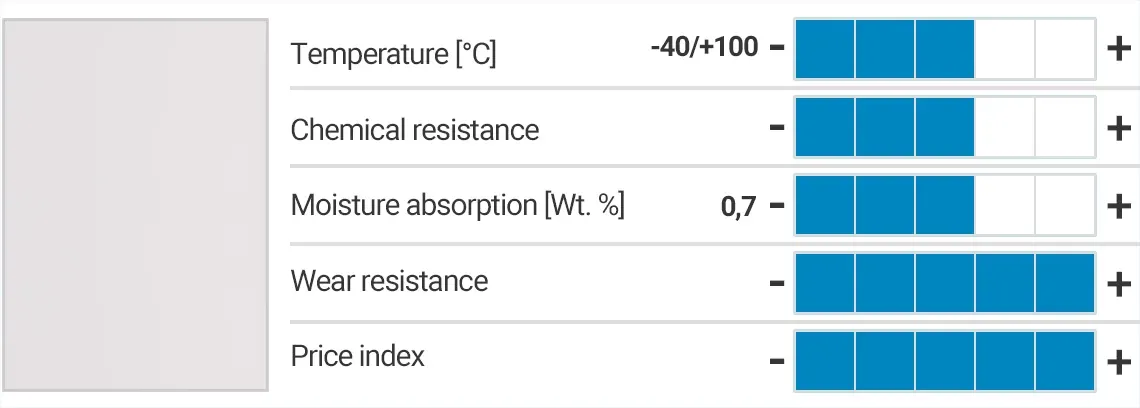This screenshot has height=408, width=1140.
Task: Click the Temperature rating bar
Action: (945, 49)
